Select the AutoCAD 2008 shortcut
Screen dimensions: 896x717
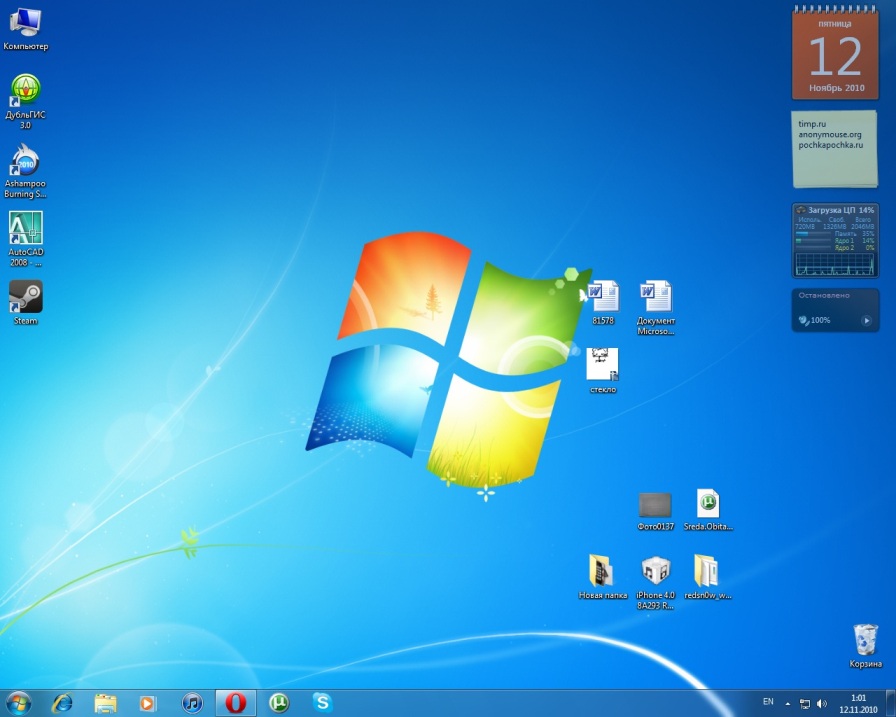(26, 239)
